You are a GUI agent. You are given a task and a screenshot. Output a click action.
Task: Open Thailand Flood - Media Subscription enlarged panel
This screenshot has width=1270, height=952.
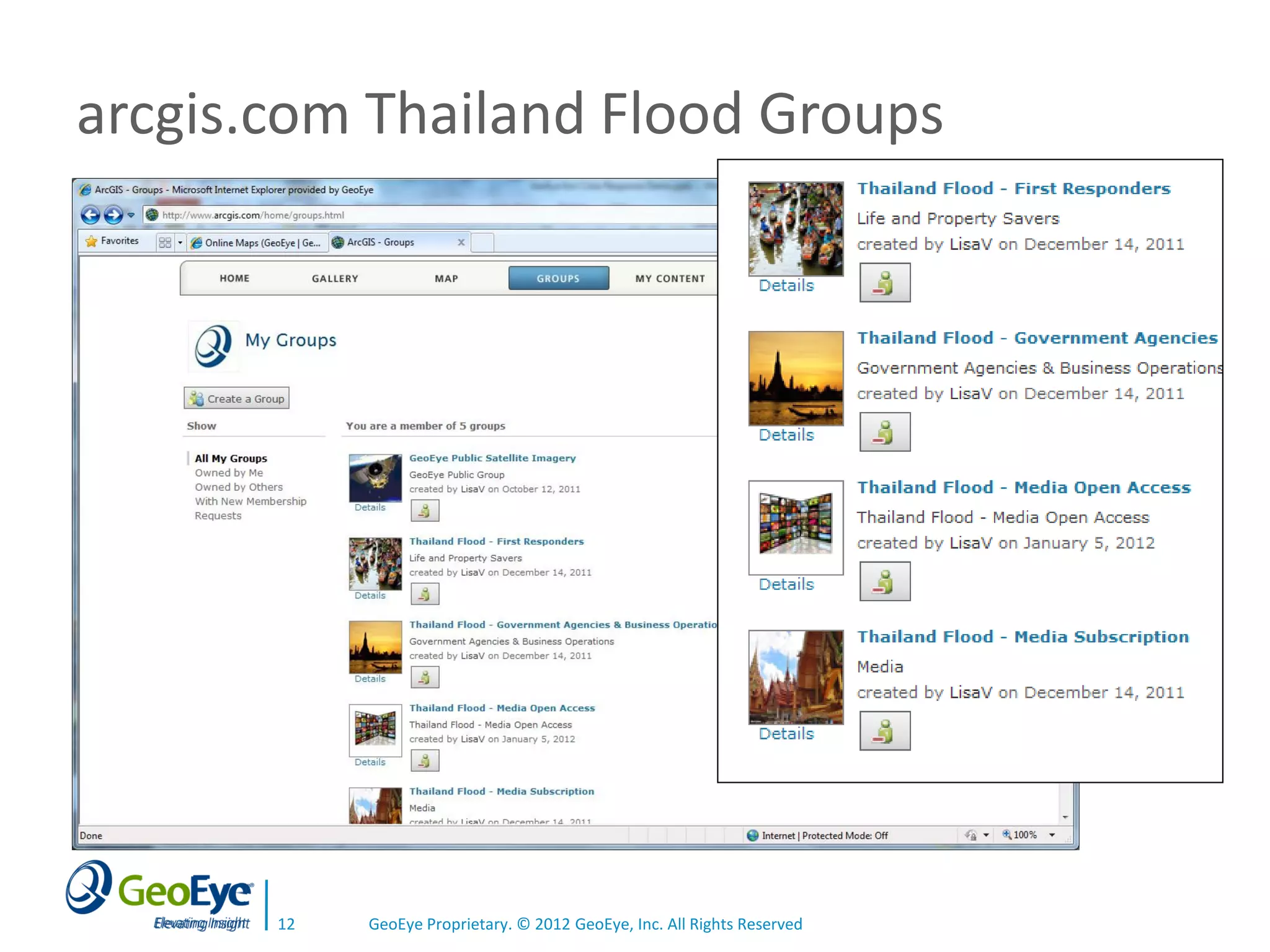[1023, 637]
